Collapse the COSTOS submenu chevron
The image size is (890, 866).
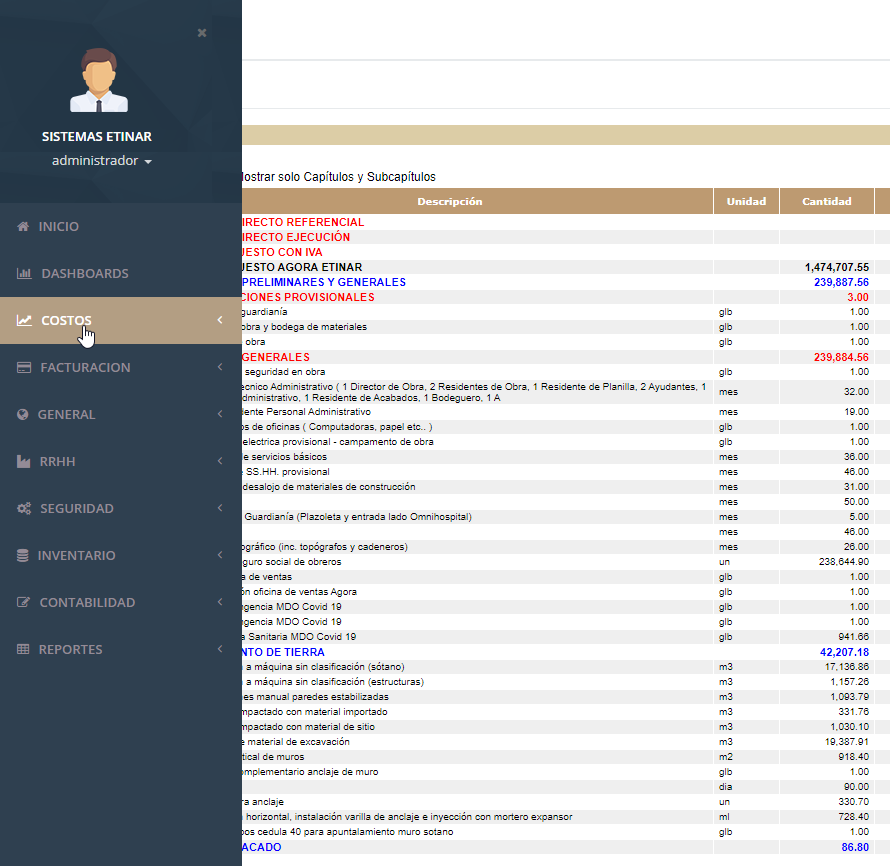click(220, 320)
